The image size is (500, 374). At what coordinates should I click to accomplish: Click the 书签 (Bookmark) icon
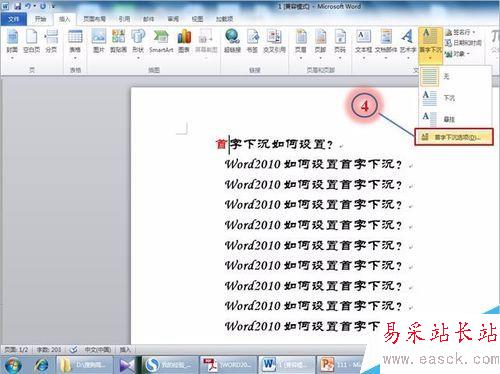click(x=252, y=42)
